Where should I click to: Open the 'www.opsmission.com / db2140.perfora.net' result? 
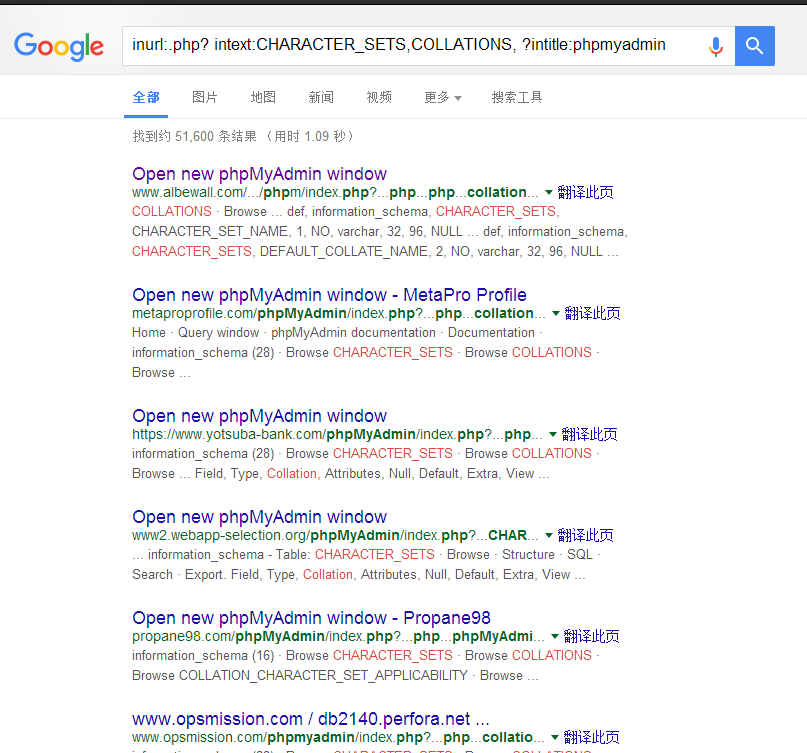point(310,719)
